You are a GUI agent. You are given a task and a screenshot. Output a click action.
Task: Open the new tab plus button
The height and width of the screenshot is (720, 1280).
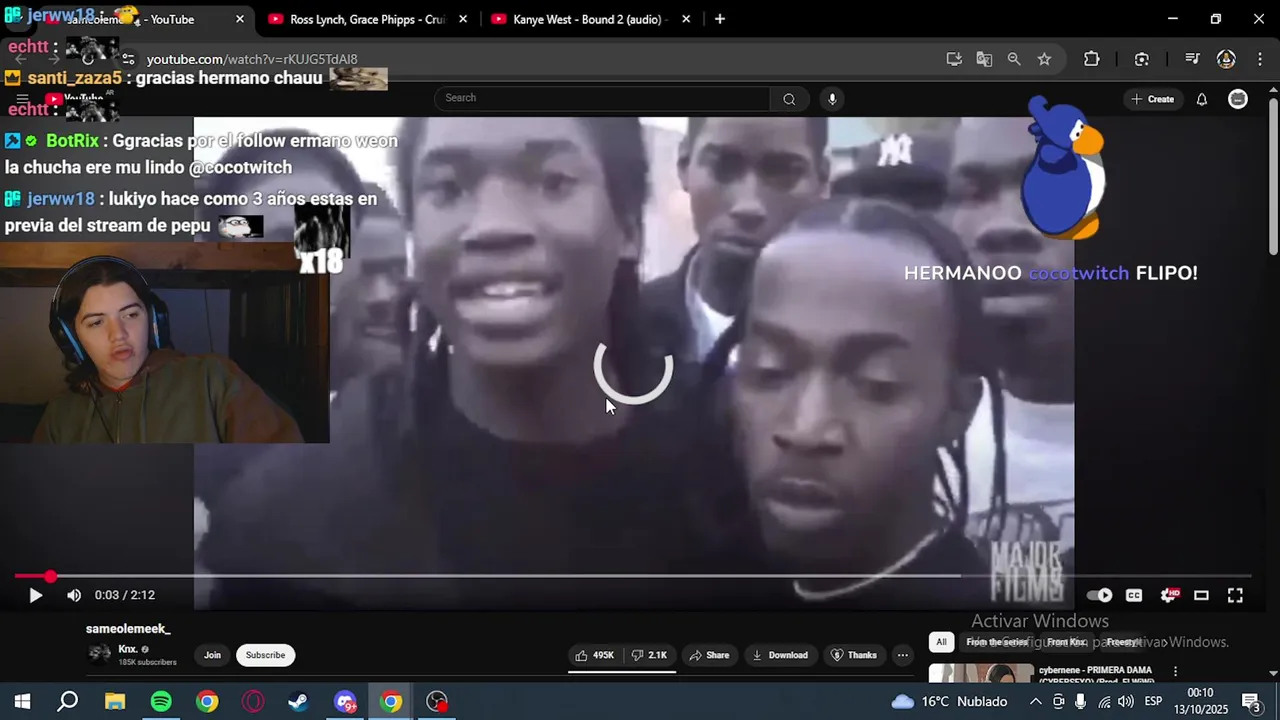point(719,19)
